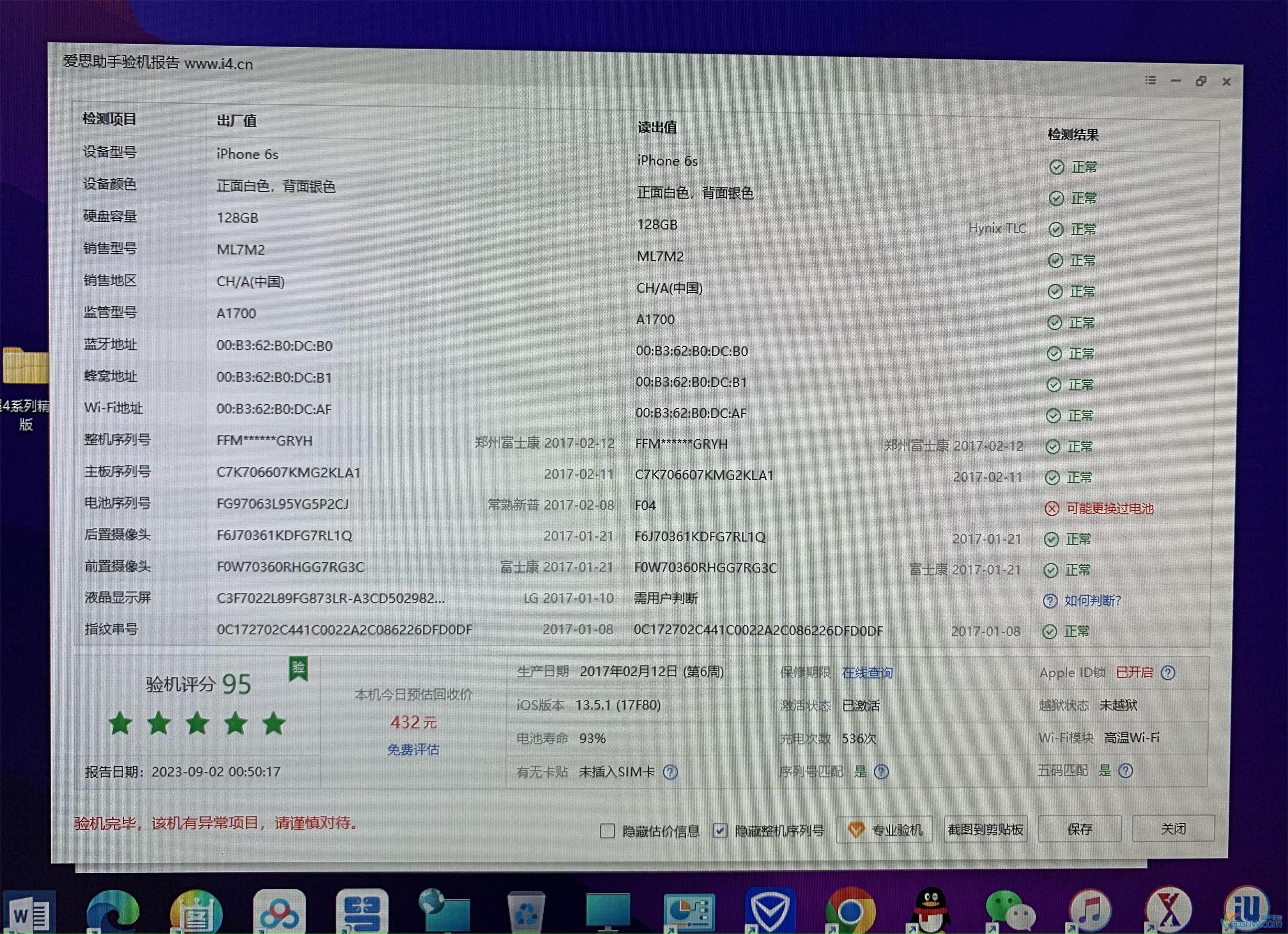The image size is (1288, 934).
Task: Select the 高温Wi-Fi module value
Action: (x=1132, y=738)
